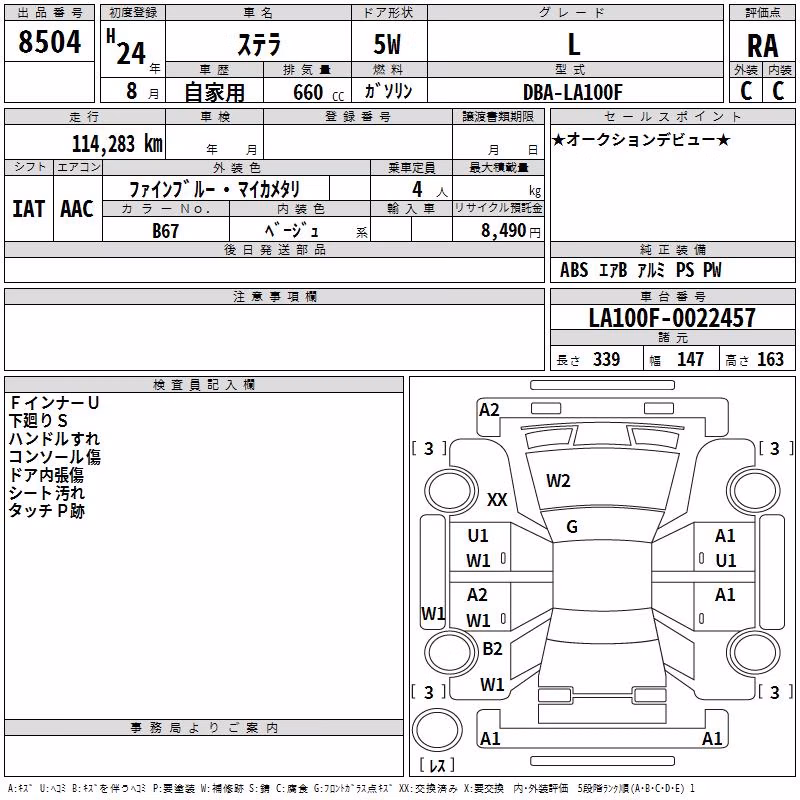Click the inspector note ハンドルすれ
800x800 pixels.
tap(54, 438)
